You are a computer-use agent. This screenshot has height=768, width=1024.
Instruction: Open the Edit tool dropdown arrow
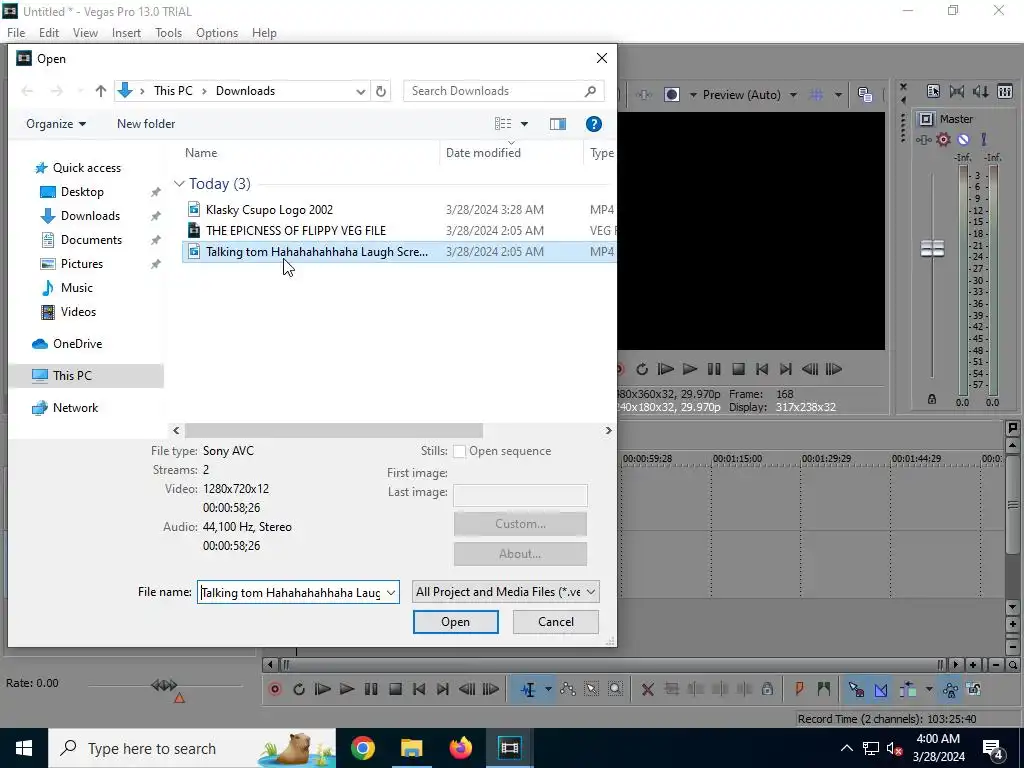548,689
